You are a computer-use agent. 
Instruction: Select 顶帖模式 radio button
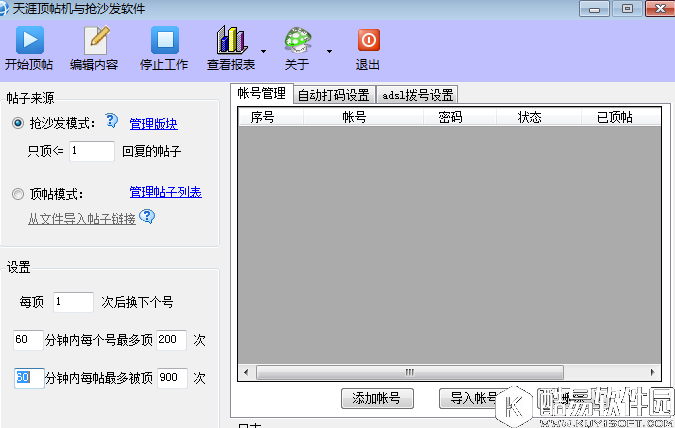pos(18,194)
